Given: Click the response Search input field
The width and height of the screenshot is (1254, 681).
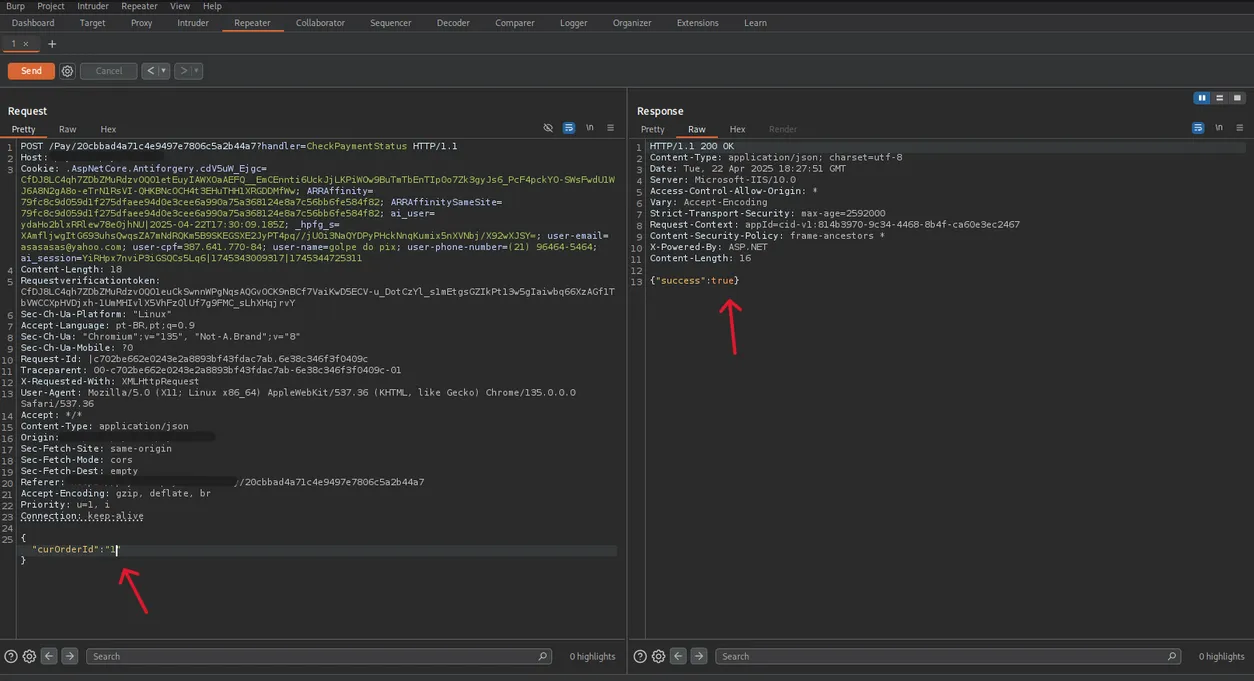Looking at the screenshot, I should pyautogui.click(x=940, y=656).
